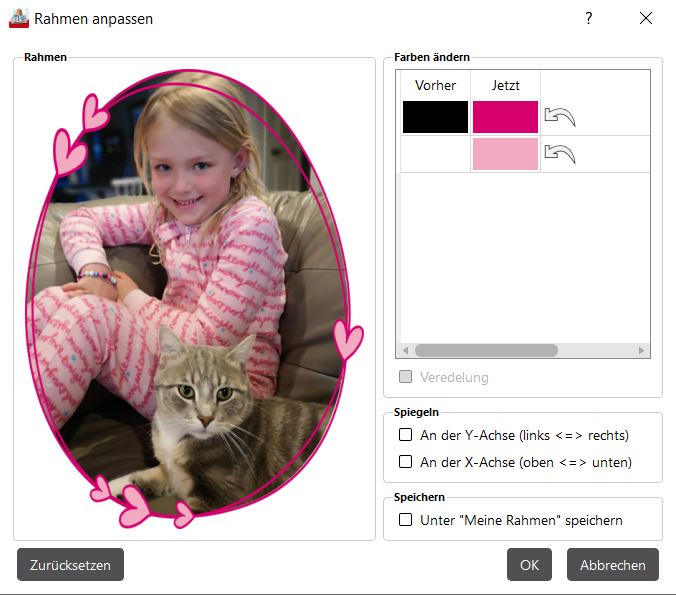Enable mirroring on the X-Achse

tap(405, 462)
